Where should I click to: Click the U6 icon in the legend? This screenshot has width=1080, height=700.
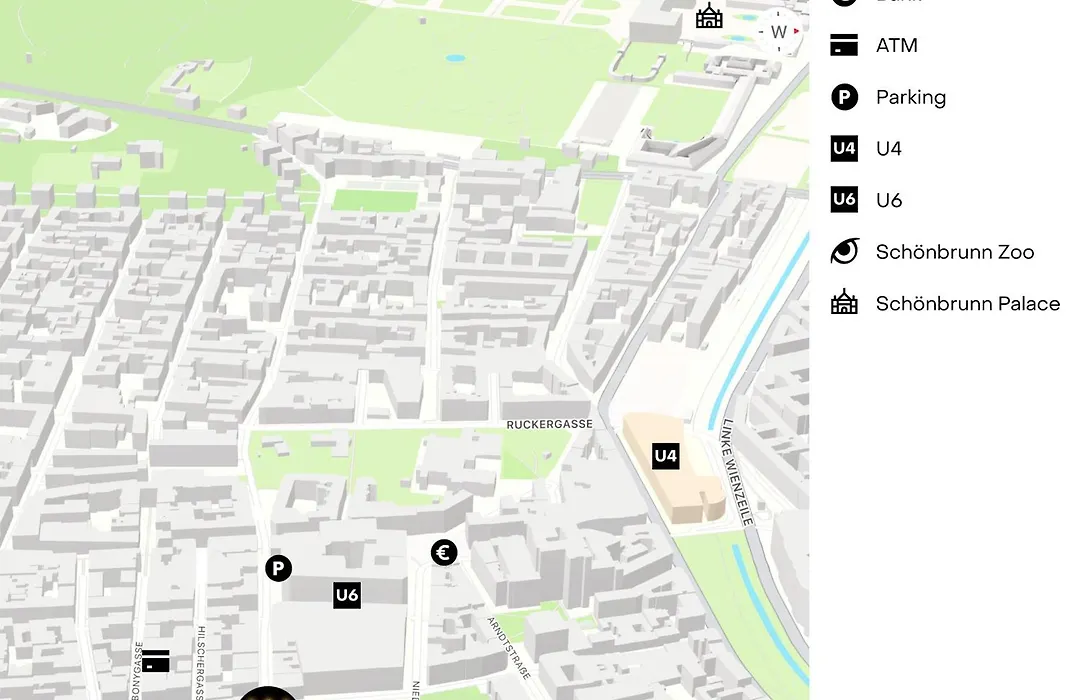point(844,200)
